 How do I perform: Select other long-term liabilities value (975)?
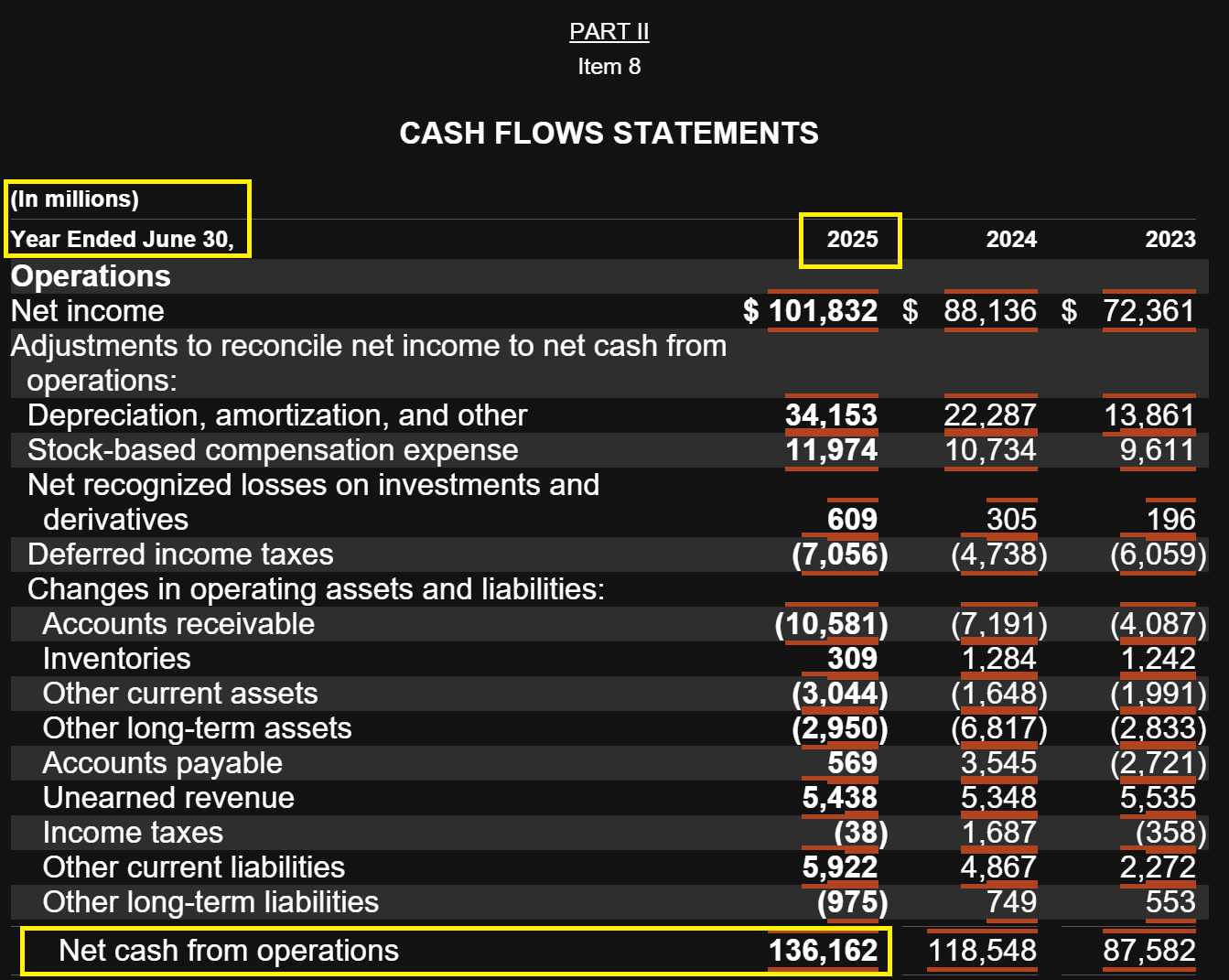852,902
